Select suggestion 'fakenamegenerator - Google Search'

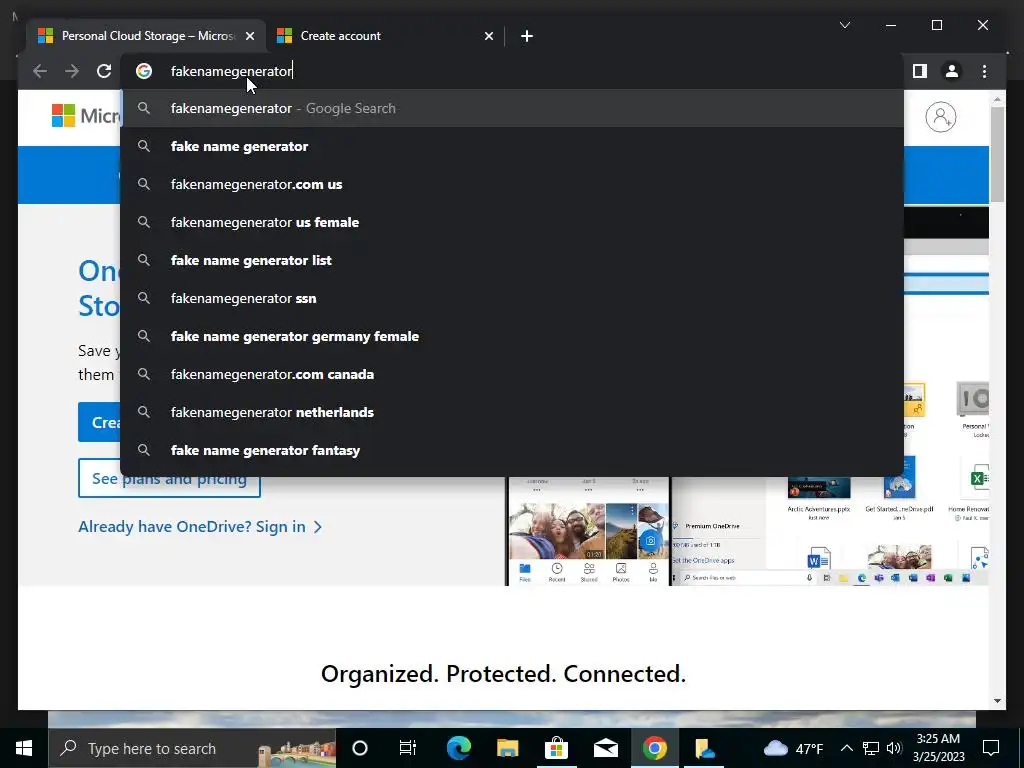pos(512,108)
